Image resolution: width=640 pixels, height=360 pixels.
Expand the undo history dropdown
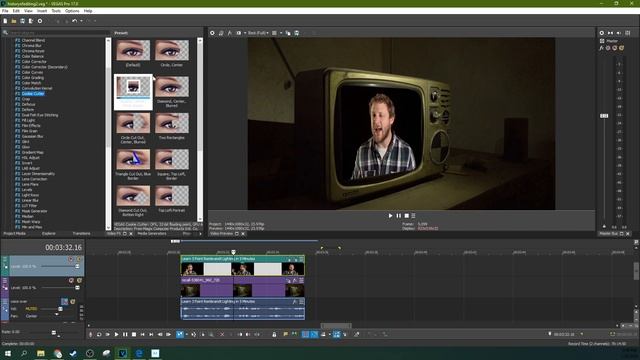pyautogui.click(x=81, y=21)
